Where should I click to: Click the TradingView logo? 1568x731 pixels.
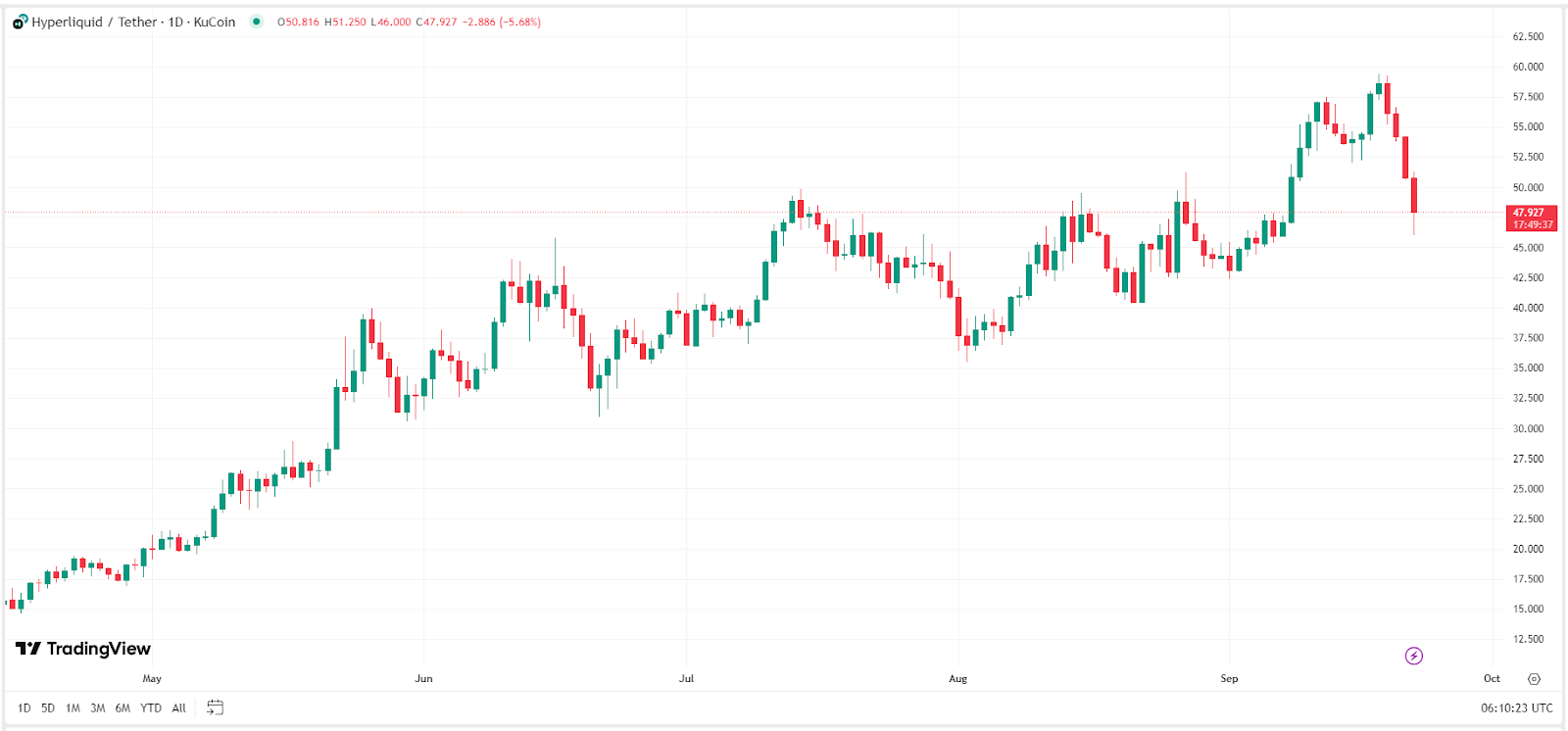pyautogui.click(x=83, y=649)
